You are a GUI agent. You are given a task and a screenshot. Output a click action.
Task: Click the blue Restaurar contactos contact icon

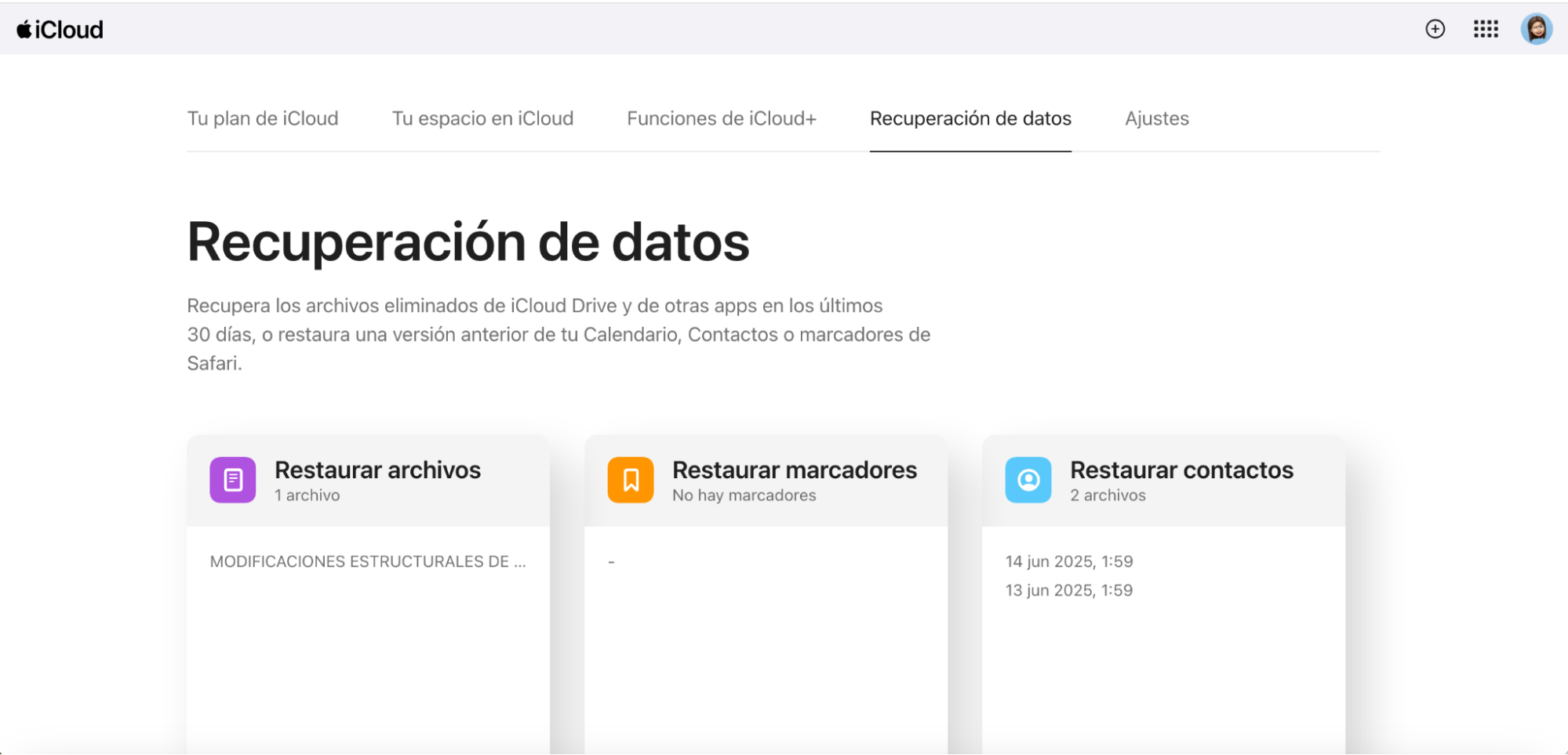(x=1028, y=479)
